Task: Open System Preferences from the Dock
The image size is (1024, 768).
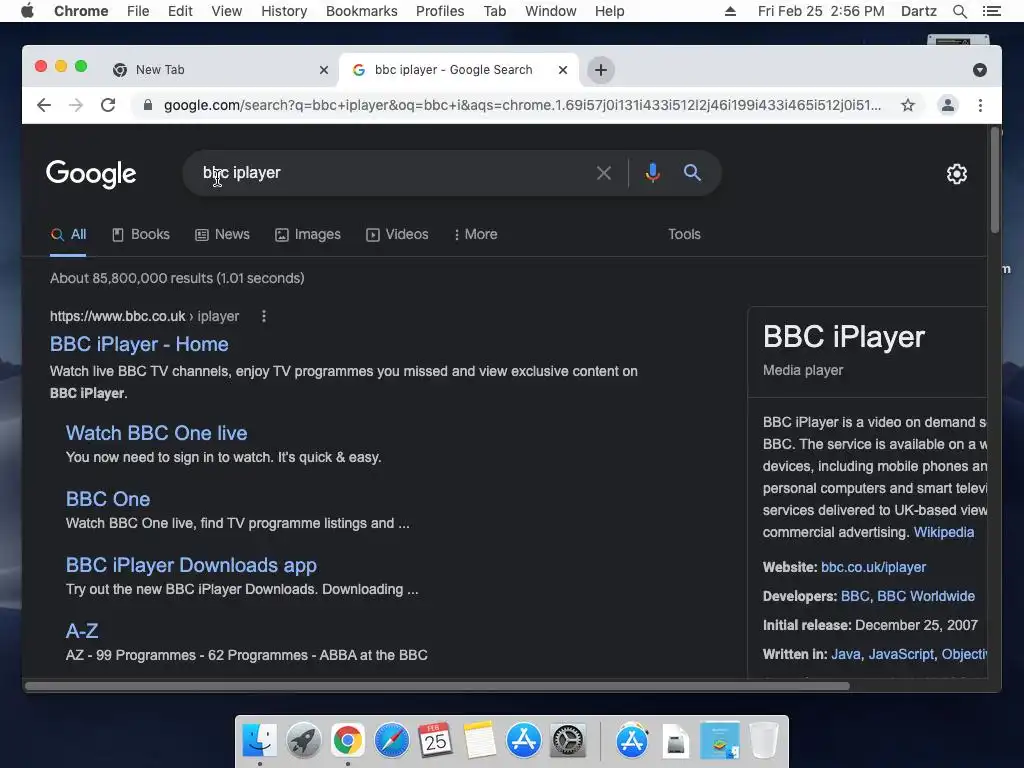Action: [x=568, y=740]
